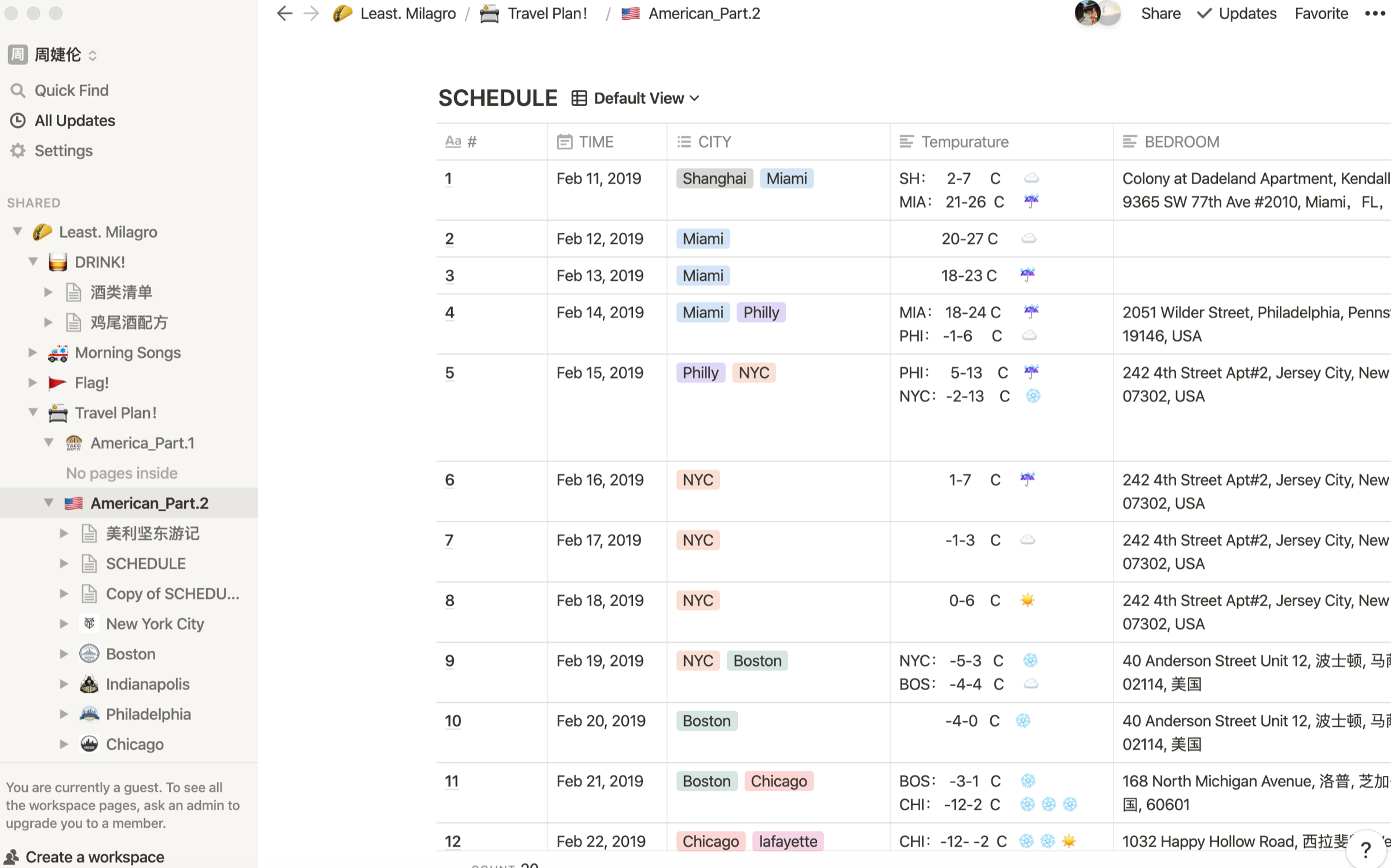Click the help question mark button
This screenshot has width=1391, height=868.
click(x=1366, y=849)
